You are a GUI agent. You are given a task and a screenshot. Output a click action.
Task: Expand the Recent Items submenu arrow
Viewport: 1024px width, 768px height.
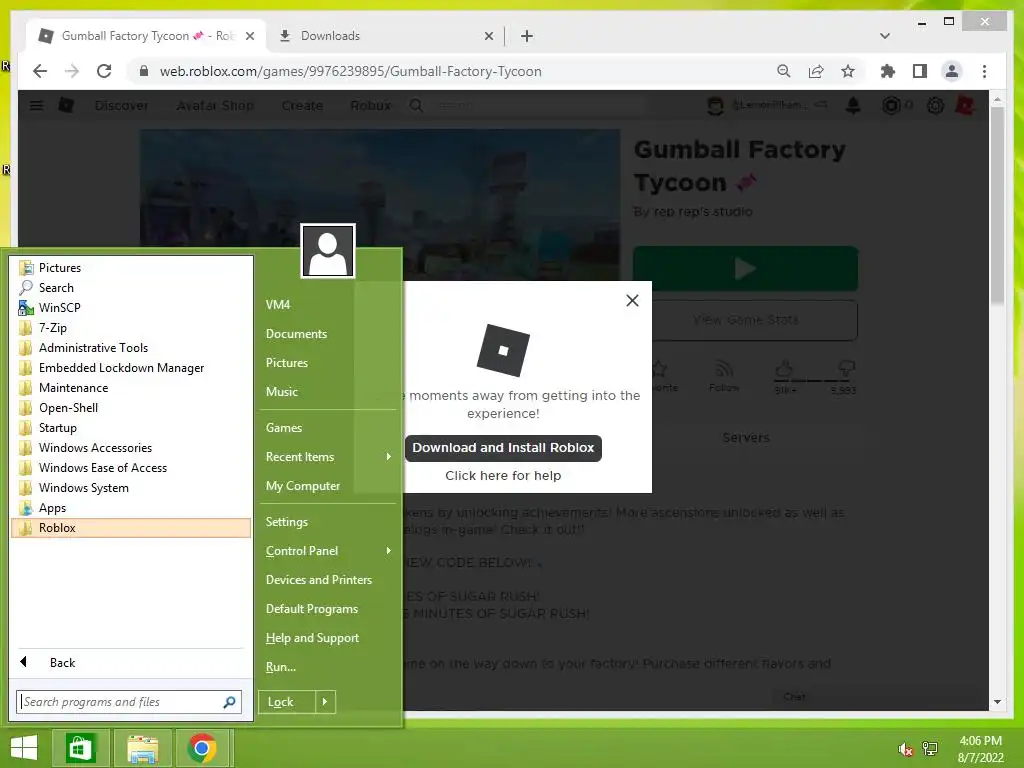(x=388, y=456)
